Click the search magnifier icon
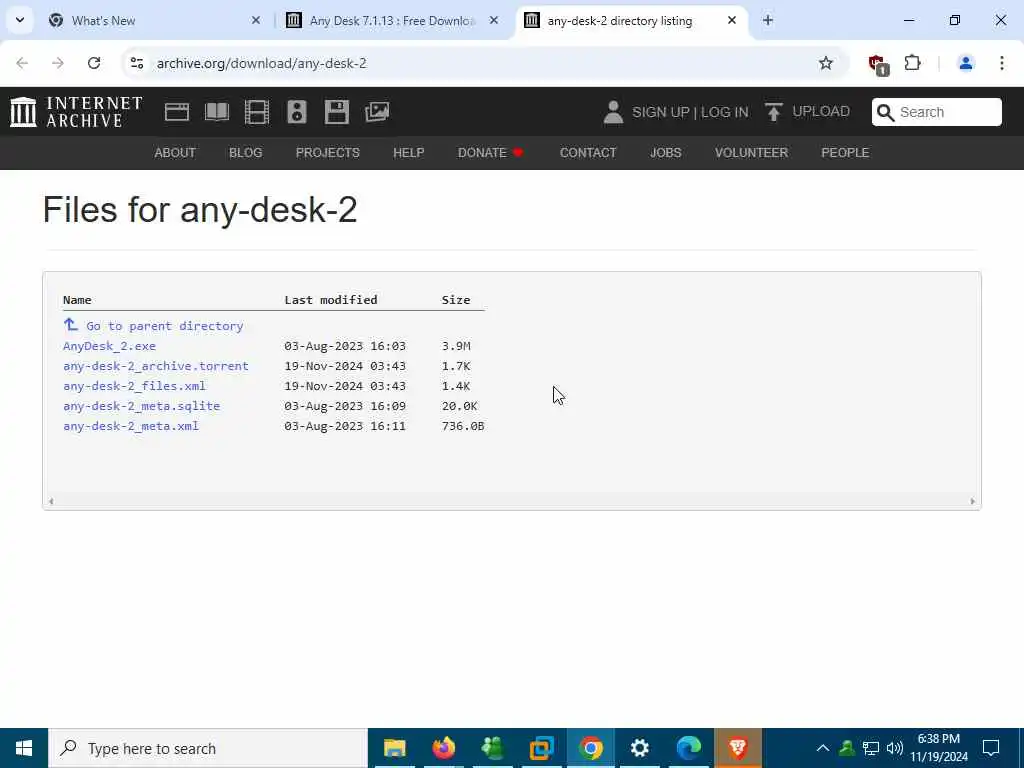Image resolution: width=1024 pixels, height=768 pixels. (885, 112)
